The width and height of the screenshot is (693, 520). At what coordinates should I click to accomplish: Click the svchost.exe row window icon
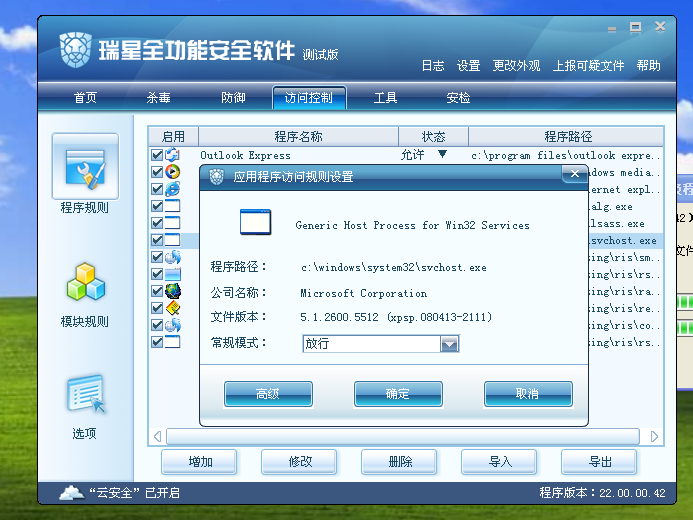coord(172,240)
